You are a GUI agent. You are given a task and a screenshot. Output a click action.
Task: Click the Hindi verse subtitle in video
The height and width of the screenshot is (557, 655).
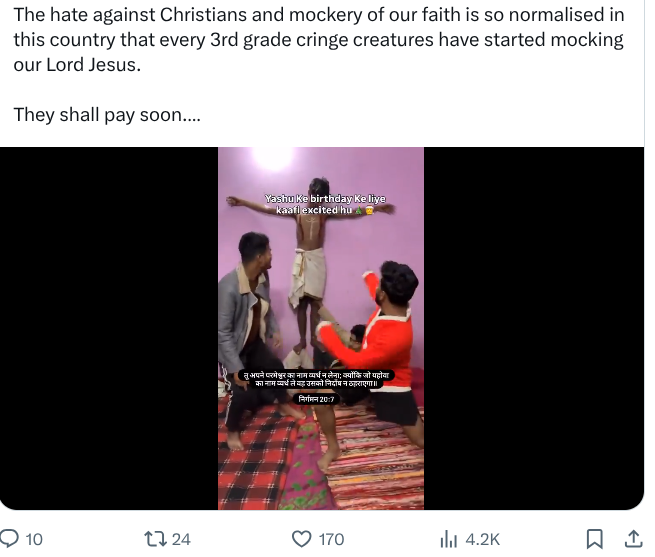[316, 379]
